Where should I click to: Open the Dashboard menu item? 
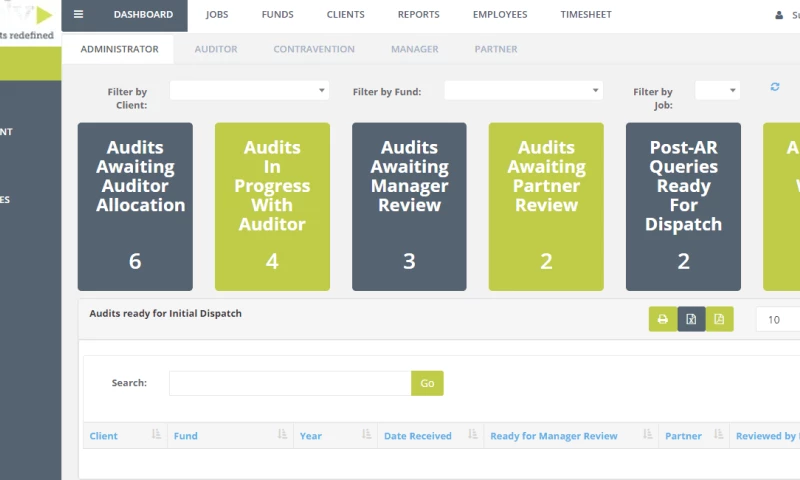point(143,15)
